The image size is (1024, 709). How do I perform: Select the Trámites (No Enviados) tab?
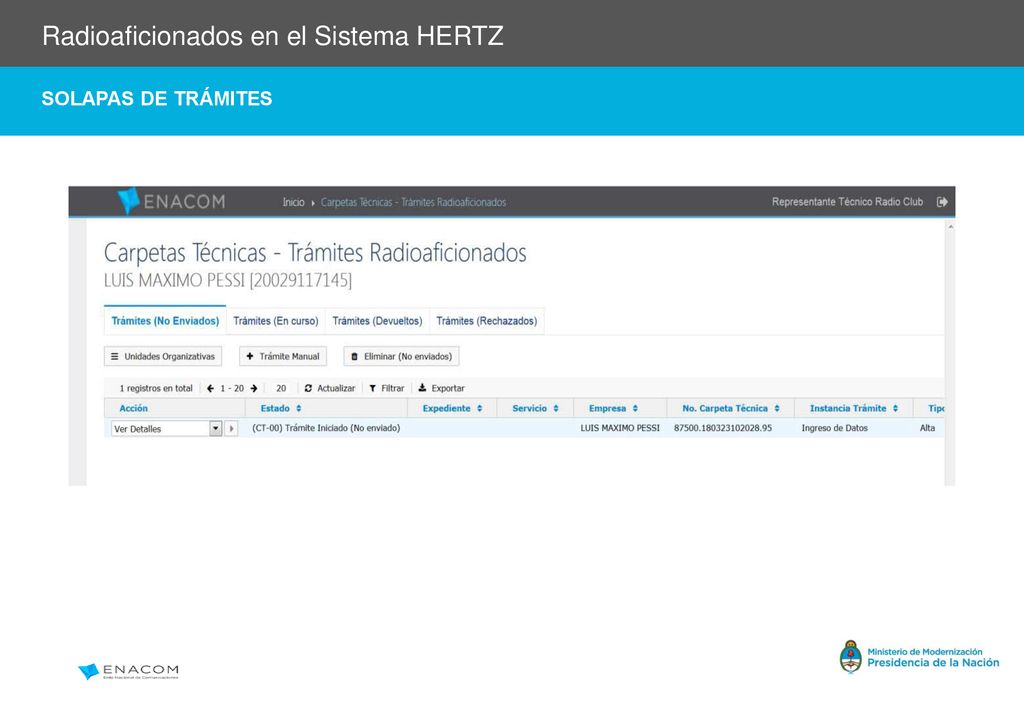pos(165,321)
